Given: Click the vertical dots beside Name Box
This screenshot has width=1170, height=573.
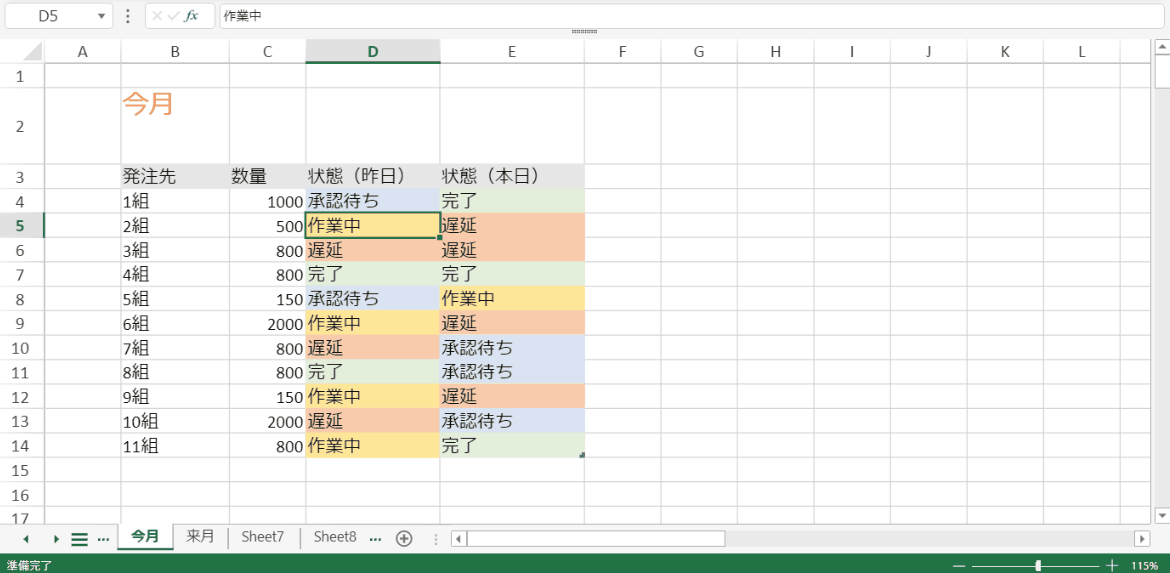Looking at the screenshot, I should 128,16.
